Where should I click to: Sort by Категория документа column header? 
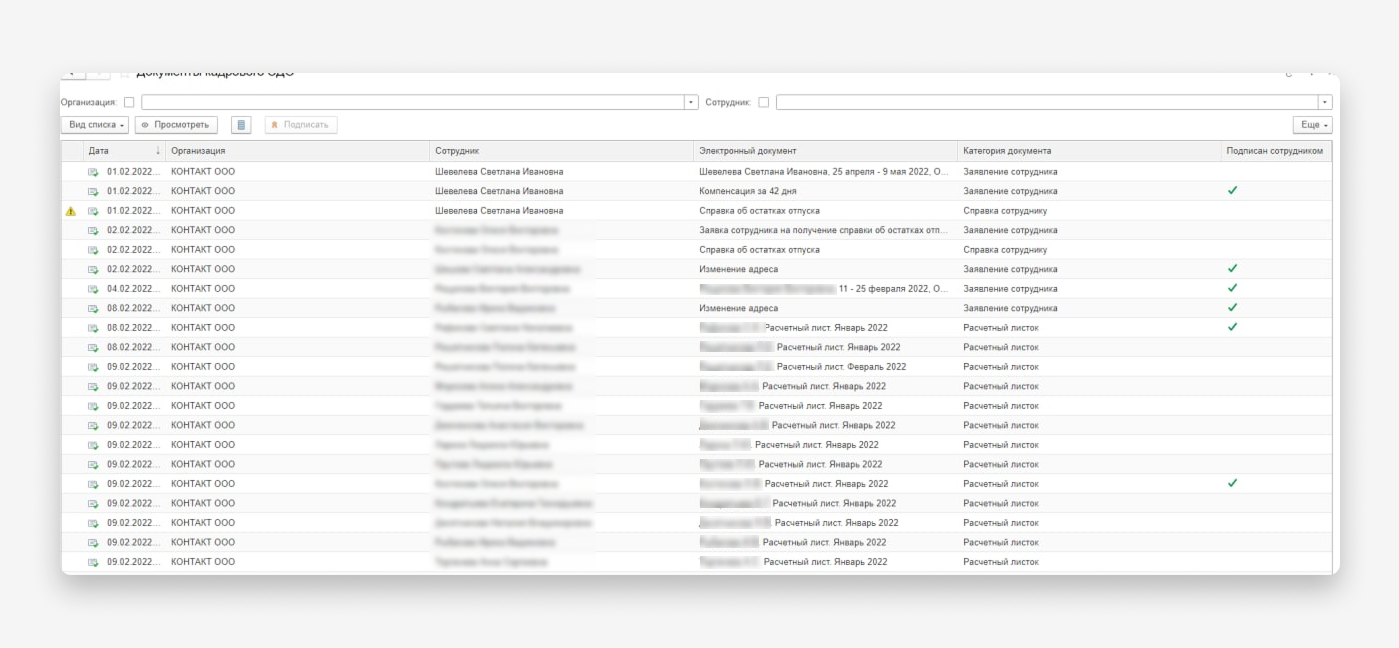click(1007, 151)
